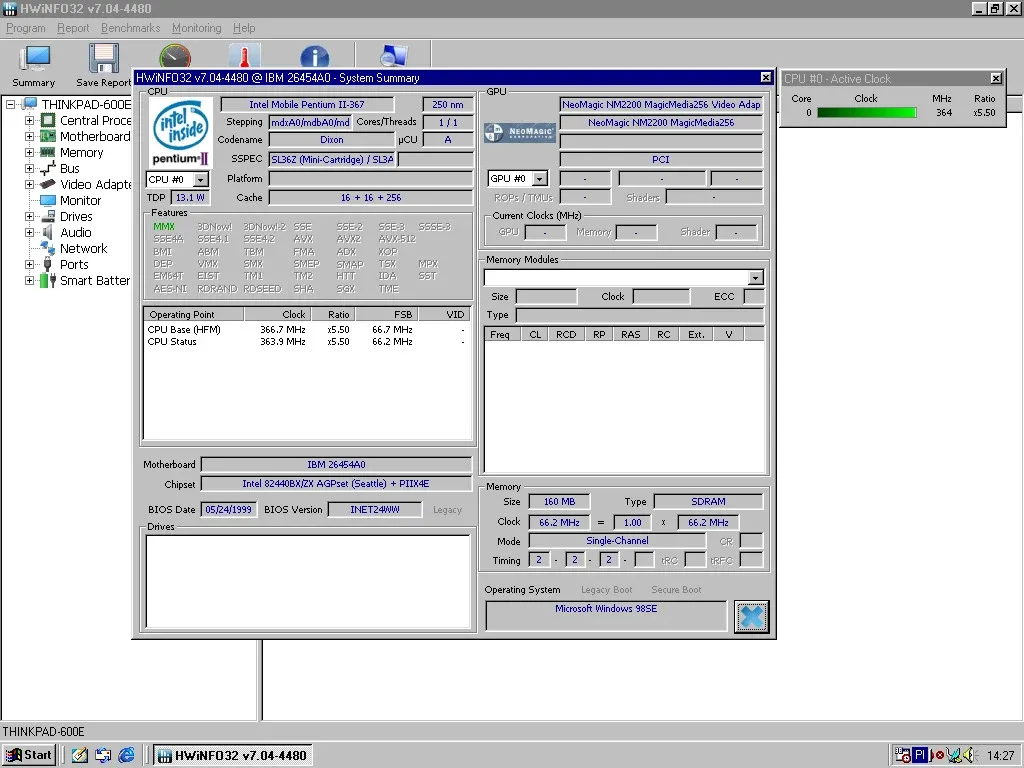1024x768 pixels.
Task: Click the Audio speaker icon in tree
Action: point(48,232)
